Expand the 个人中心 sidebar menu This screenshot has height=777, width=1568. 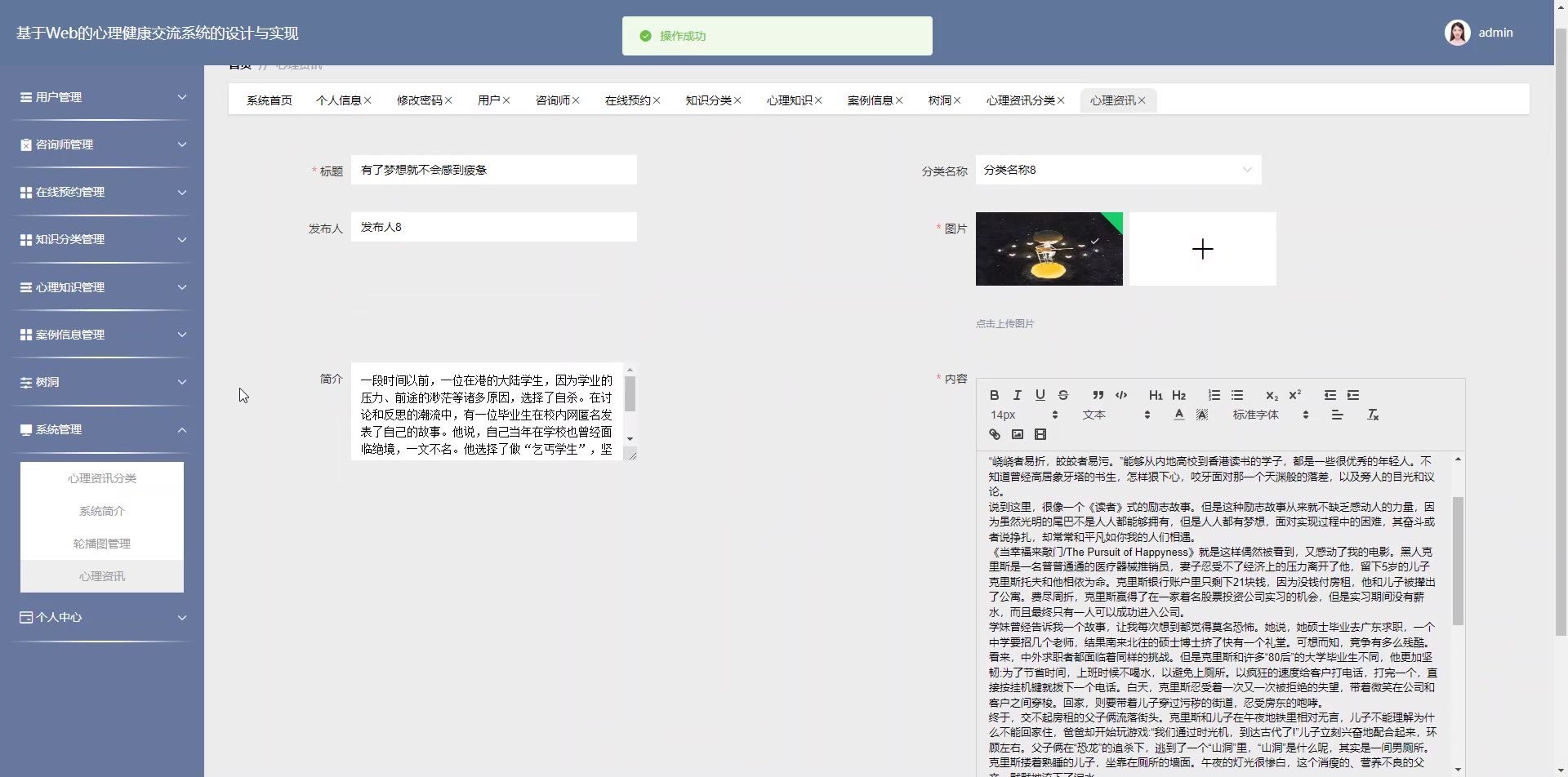tap(102, 617)
